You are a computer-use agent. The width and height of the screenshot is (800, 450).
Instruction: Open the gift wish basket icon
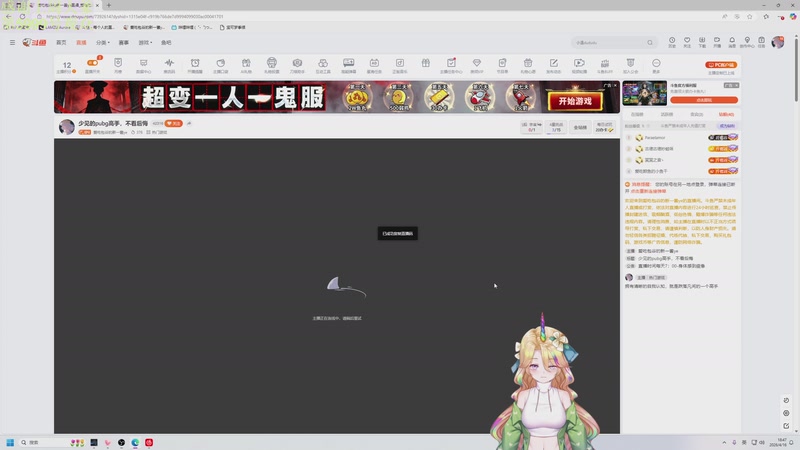coord(528,65)
